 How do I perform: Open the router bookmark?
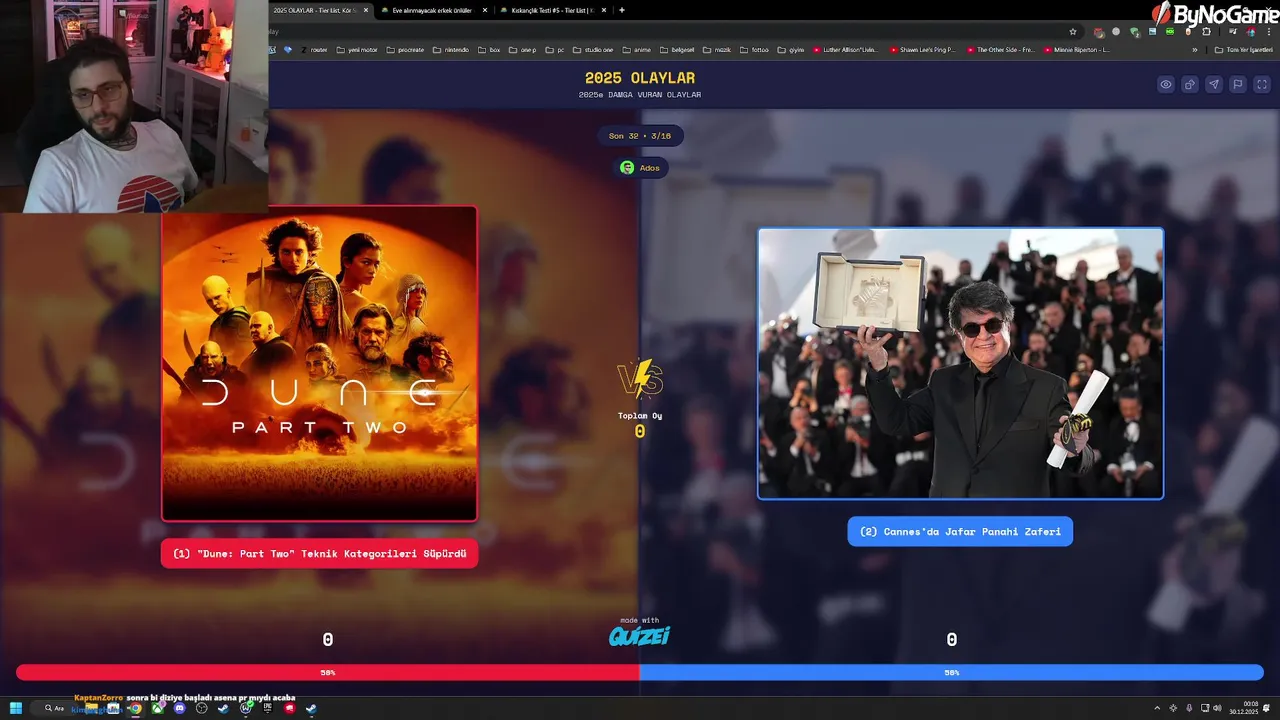tap(314, 50)
